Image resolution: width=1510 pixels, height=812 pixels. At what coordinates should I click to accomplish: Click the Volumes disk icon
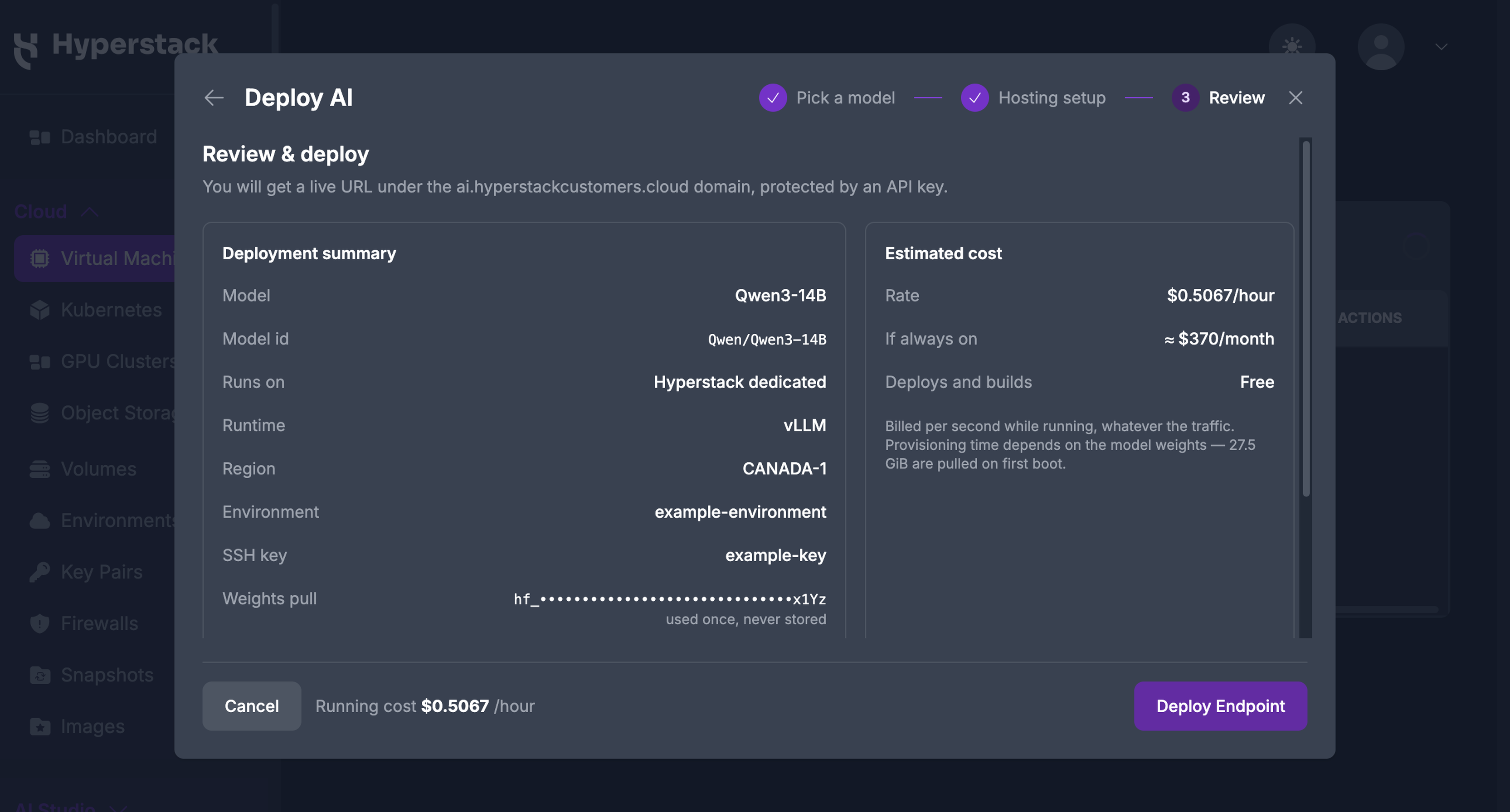(40, 469)
